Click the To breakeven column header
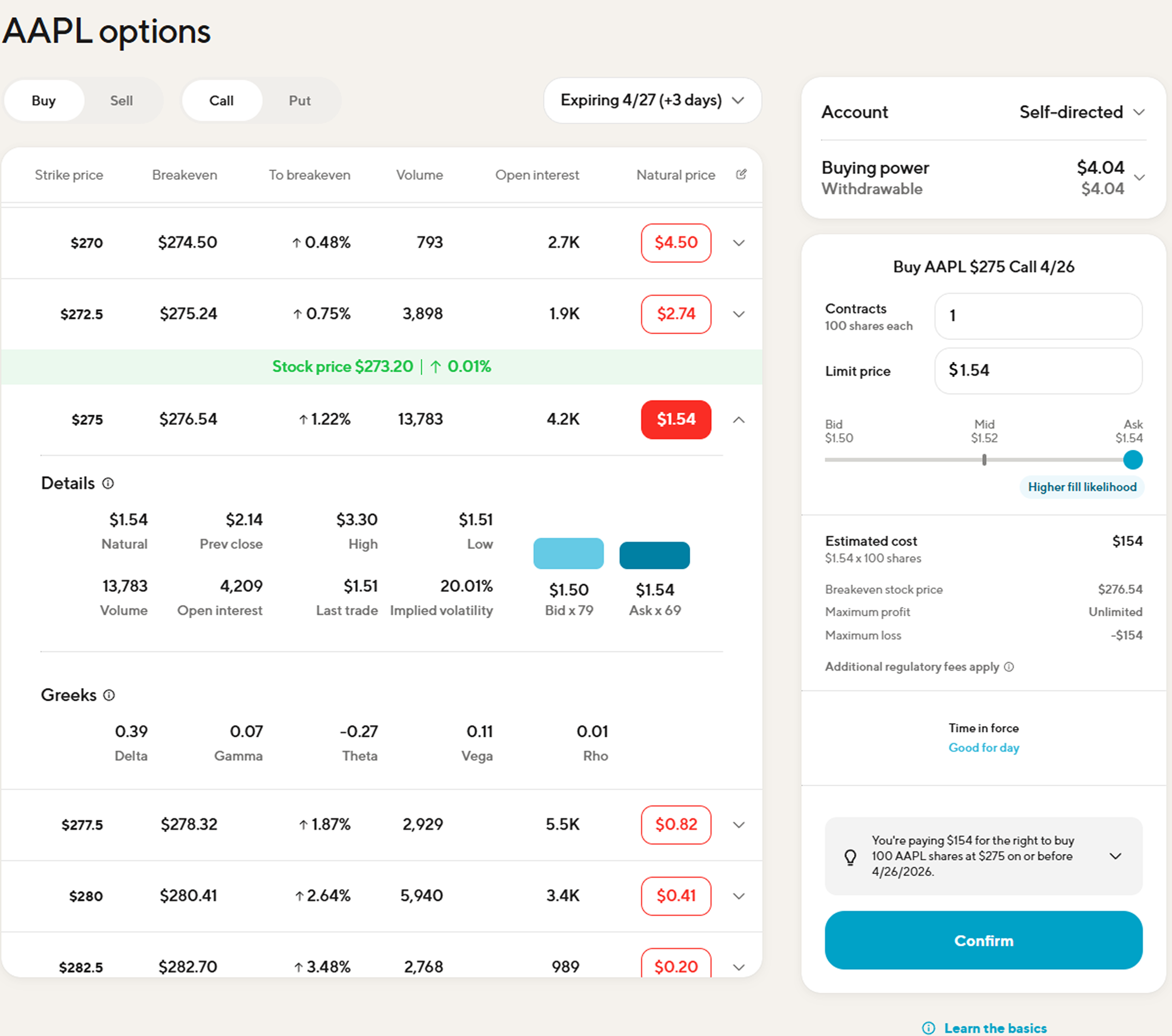The image size is (1172, 1036). click(310, 175)
